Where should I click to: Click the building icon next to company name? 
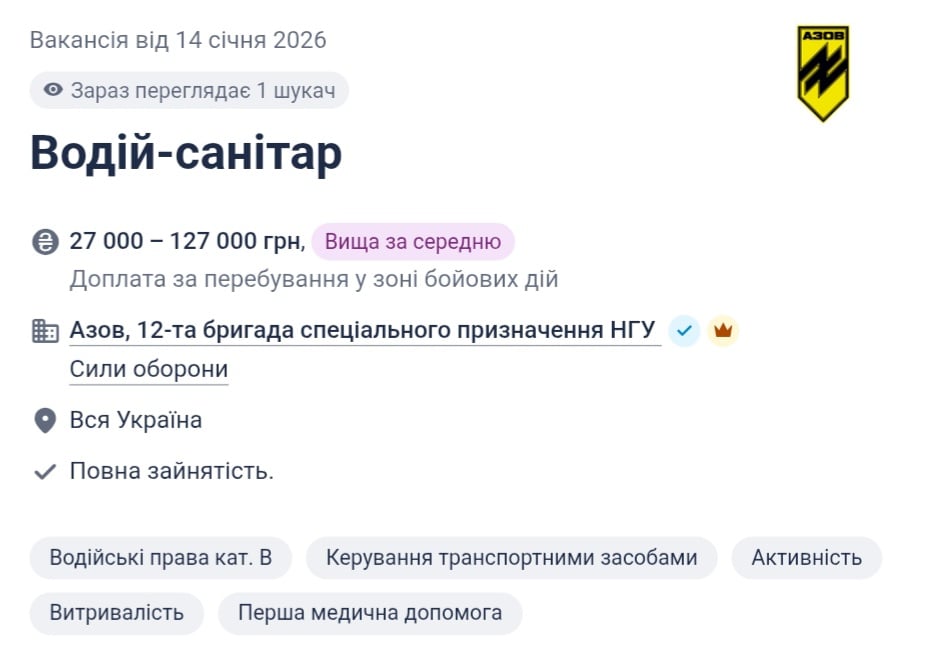tap(43, 330)
